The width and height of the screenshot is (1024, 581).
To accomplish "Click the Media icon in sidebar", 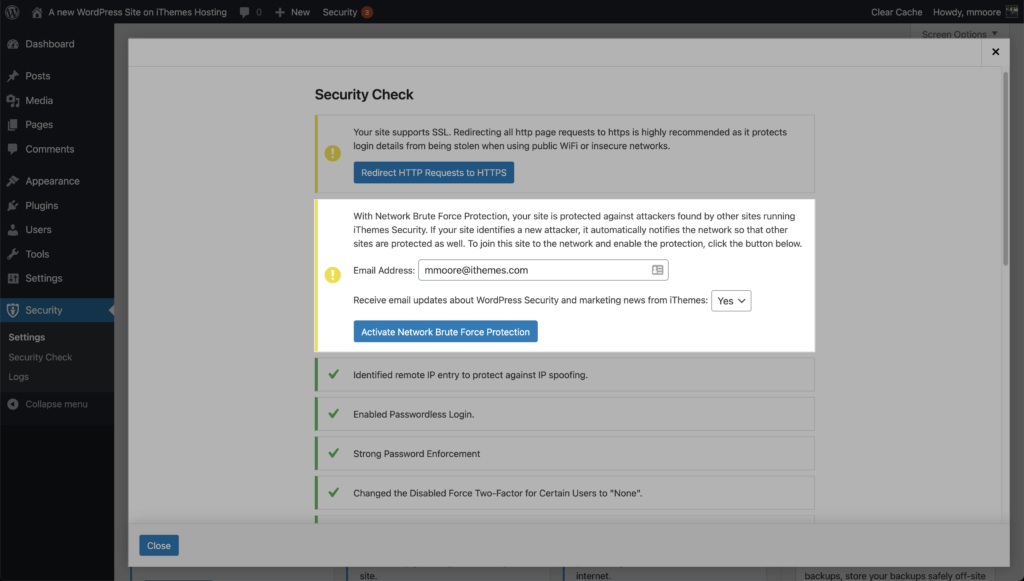I will pyautogui.click(x=12, y=101).
